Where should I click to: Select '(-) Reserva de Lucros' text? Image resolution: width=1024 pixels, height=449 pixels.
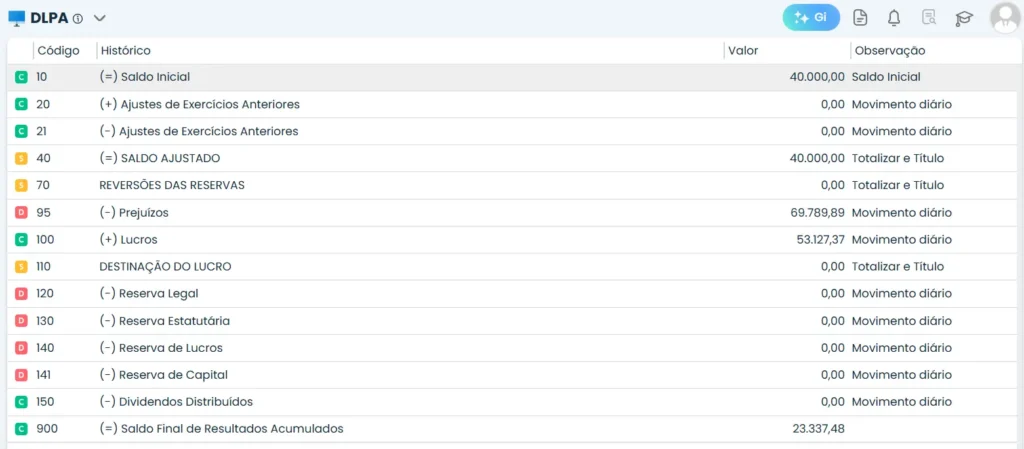click(161, 348)
